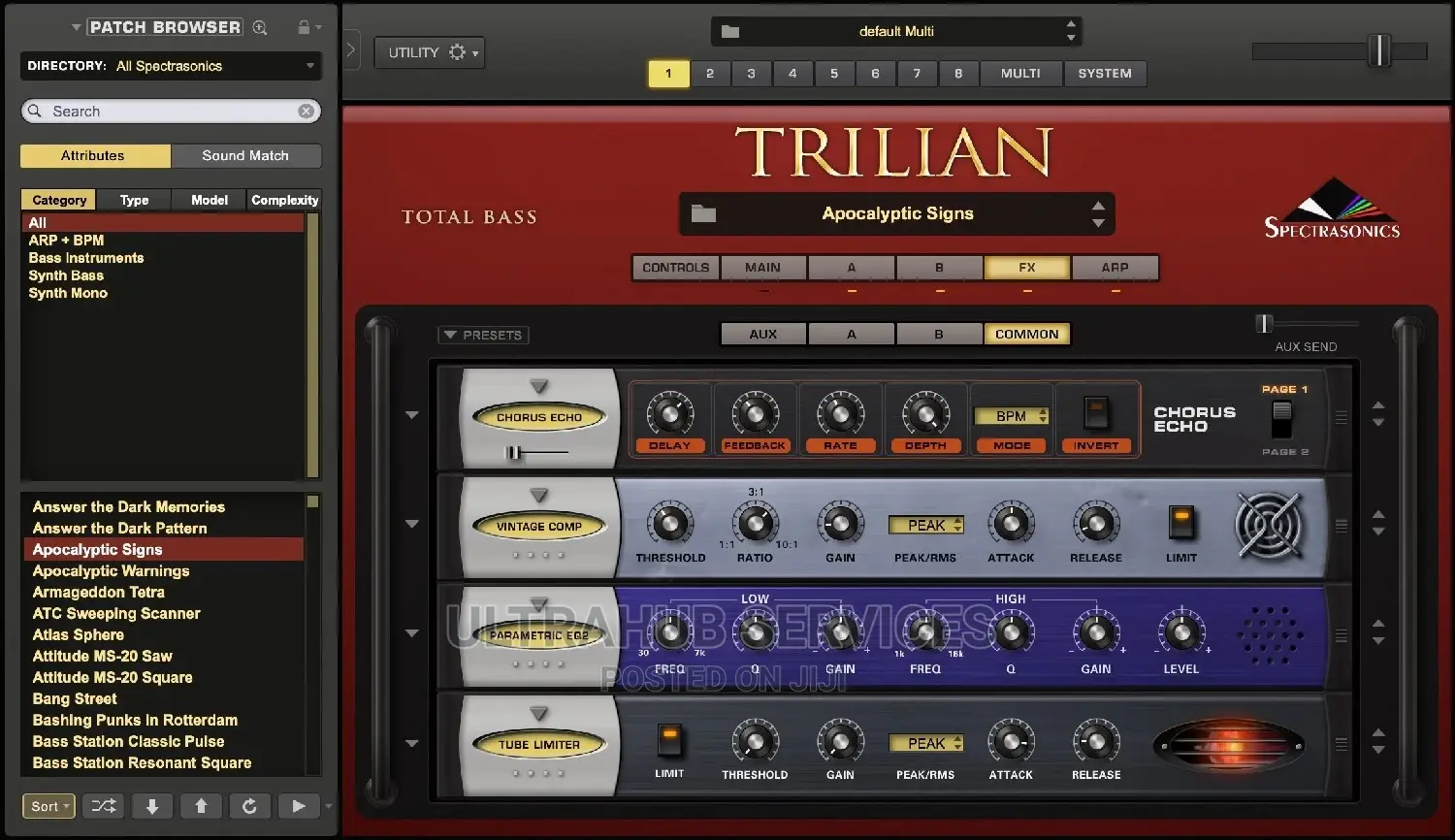Move Chorus Echo slot with up/down arrows
Screen dimensions: 1455x840
pyautogui.click(x=1378, y=414)
